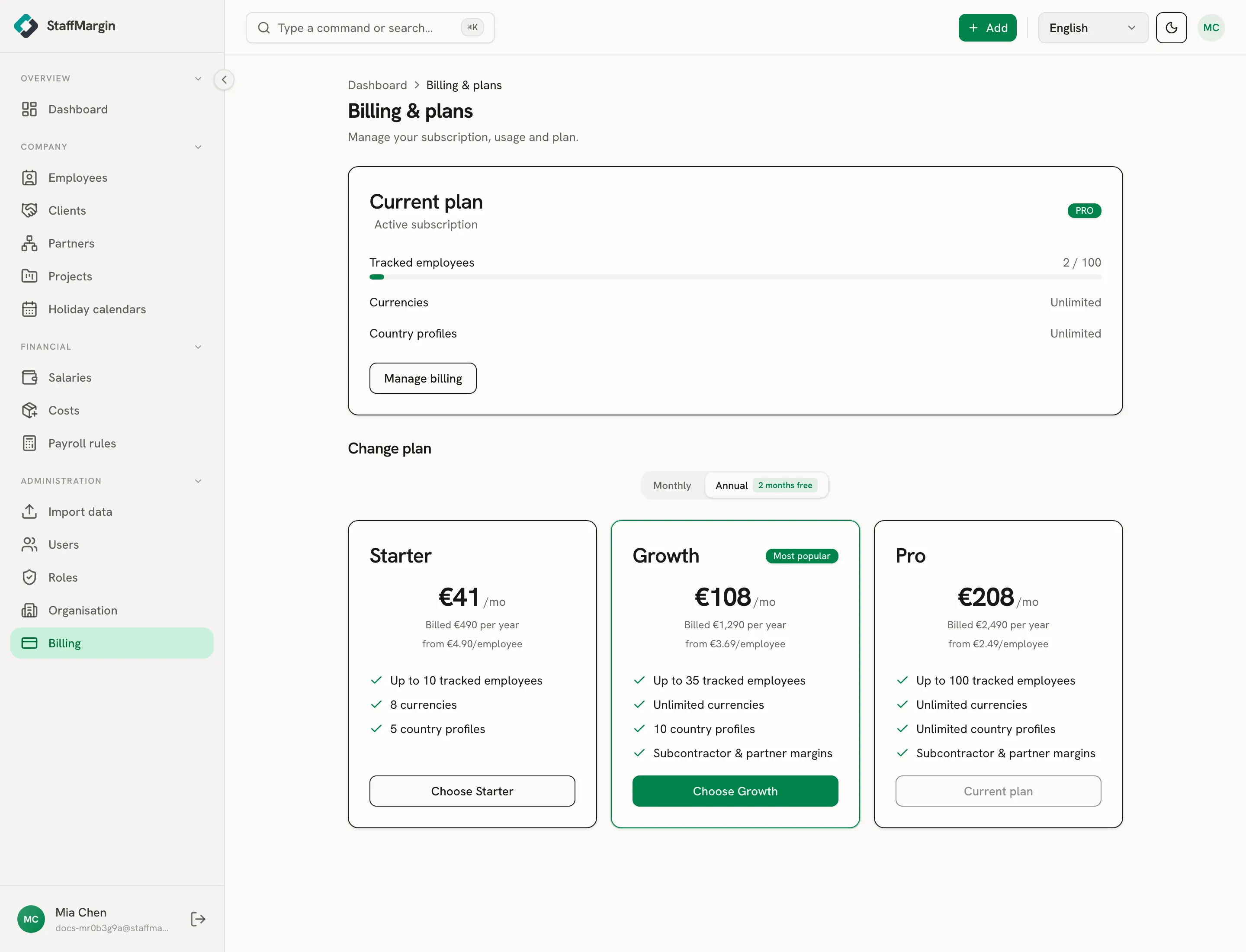1246x952 pixels.
Task: Toggle dark mode with moon icon
Action: click(x=1171, y=28)
